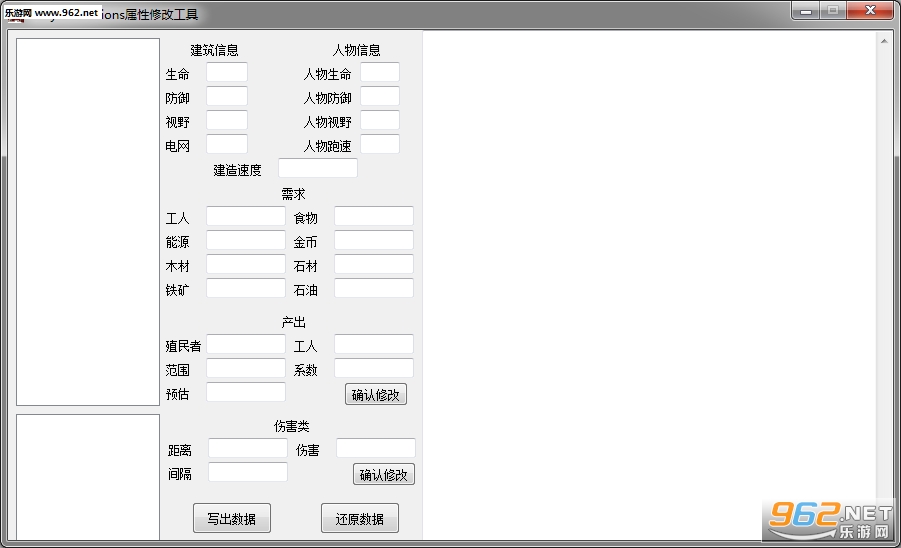Focus the 石材 requirement input field

[x=374, y=265]
